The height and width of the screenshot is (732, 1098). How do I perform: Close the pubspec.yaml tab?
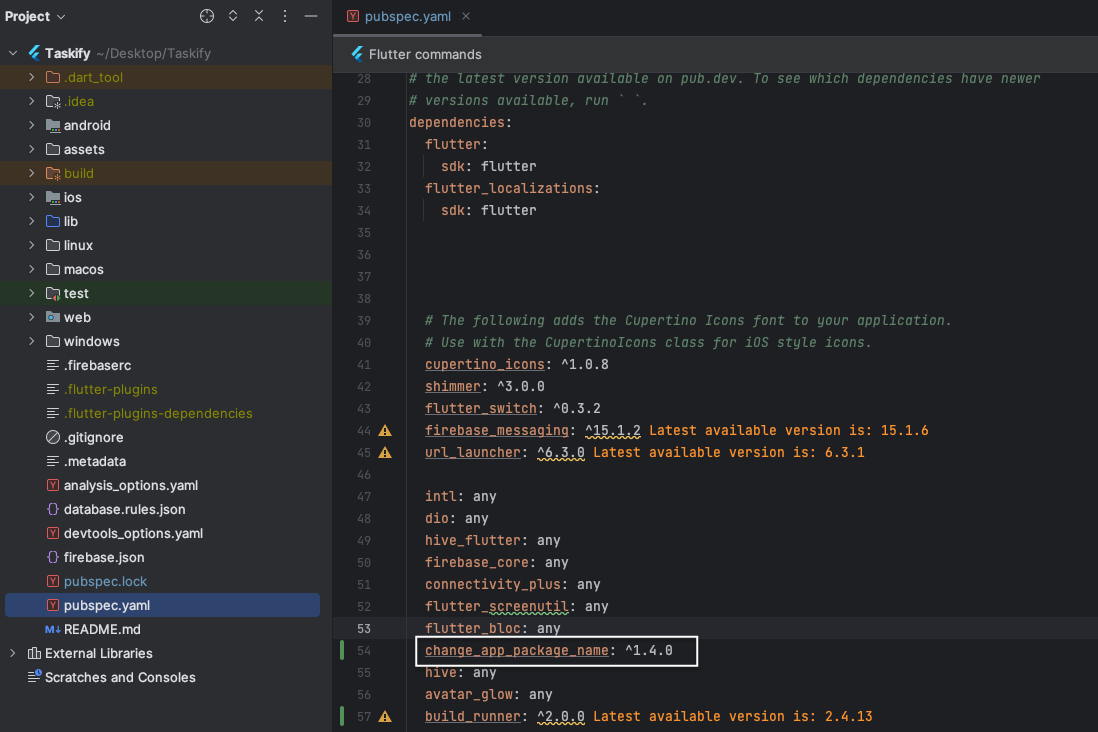pyautogui.click(x=466, y=16)
